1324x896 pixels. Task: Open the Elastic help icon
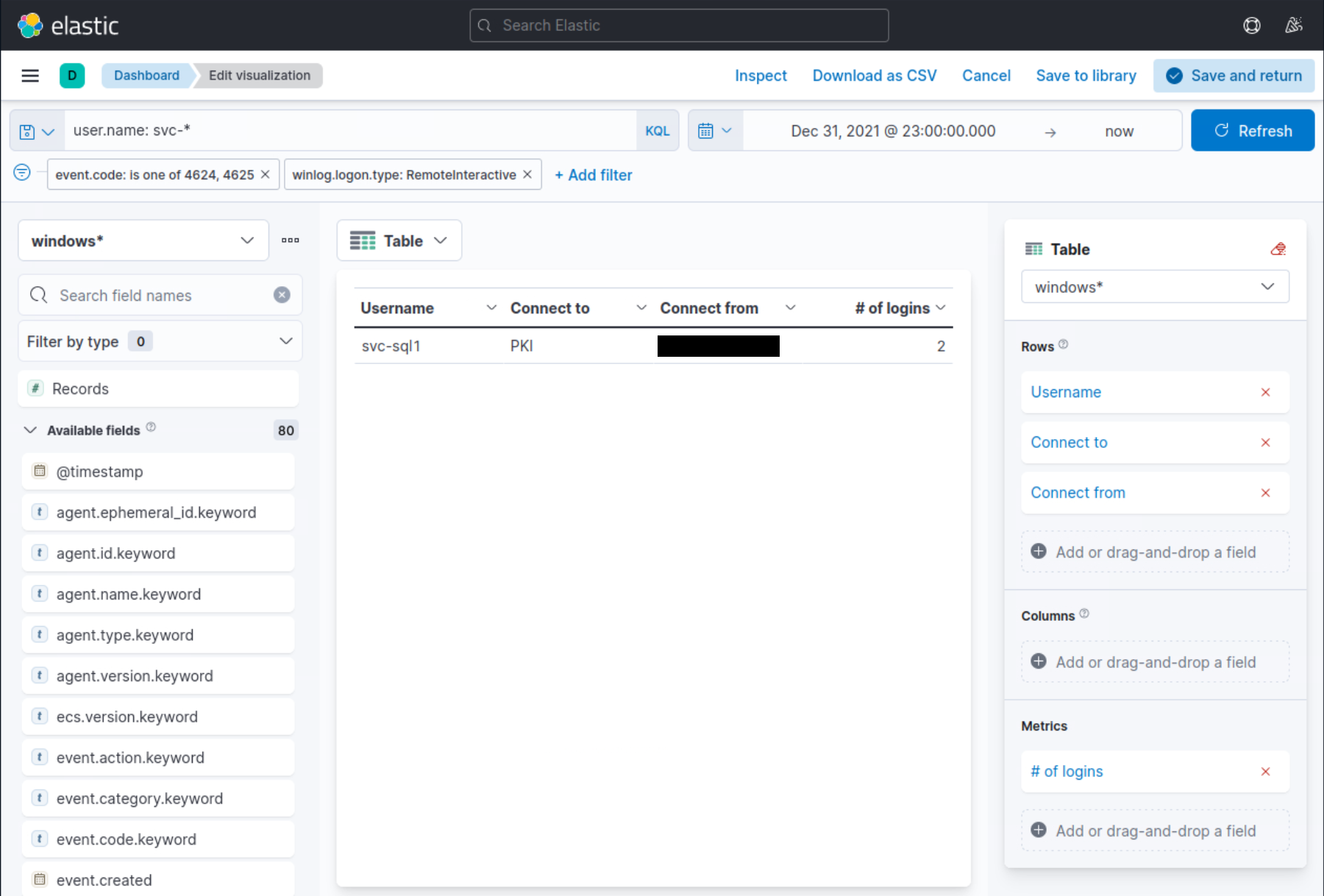[x=1251, y=25]
